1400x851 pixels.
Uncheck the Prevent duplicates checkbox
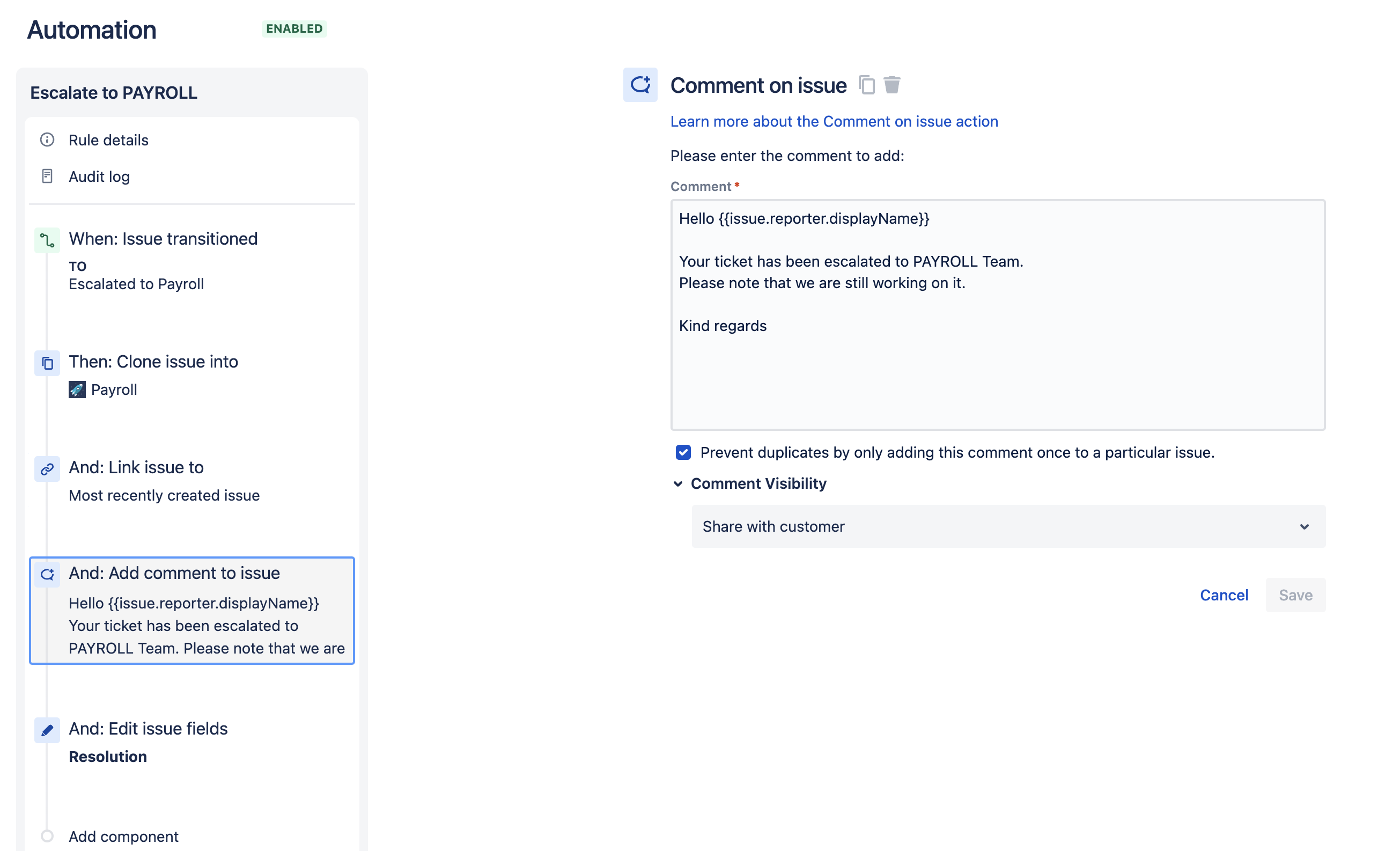coord(683,452)
